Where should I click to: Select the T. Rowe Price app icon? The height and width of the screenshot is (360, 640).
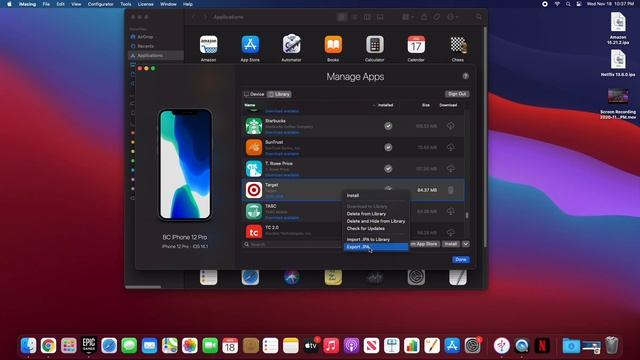pyautogui.click(x=253, y=169)
